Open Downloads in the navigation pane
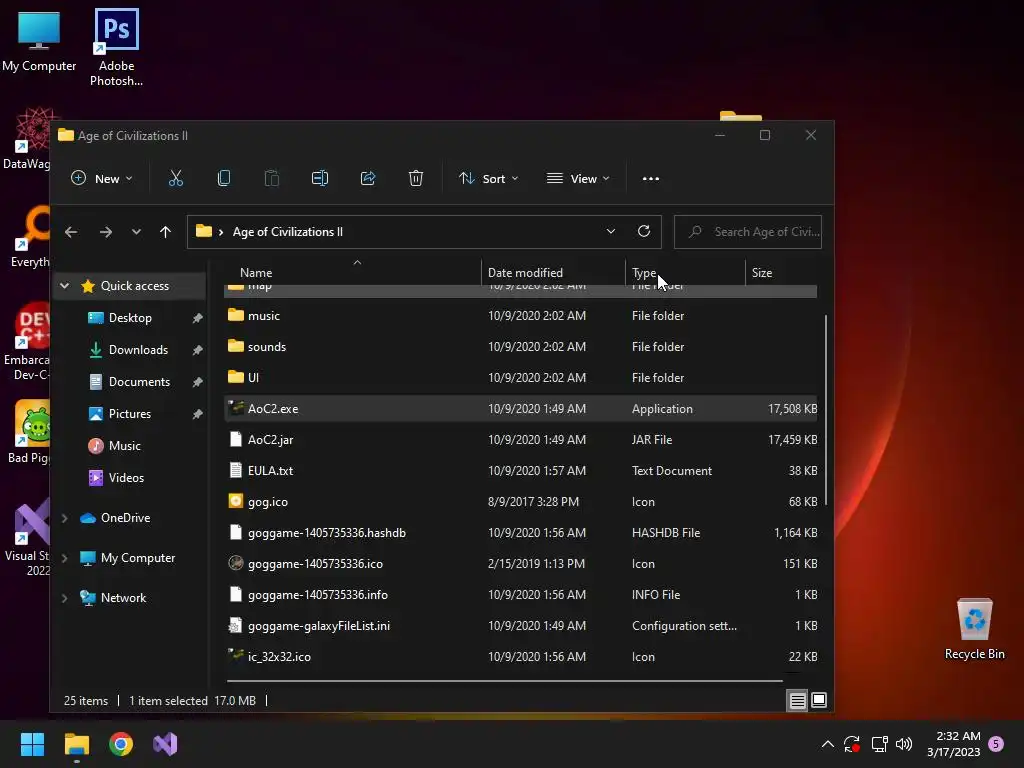Viewport: 1024px width, 768px height. click(x=138, y=350)
